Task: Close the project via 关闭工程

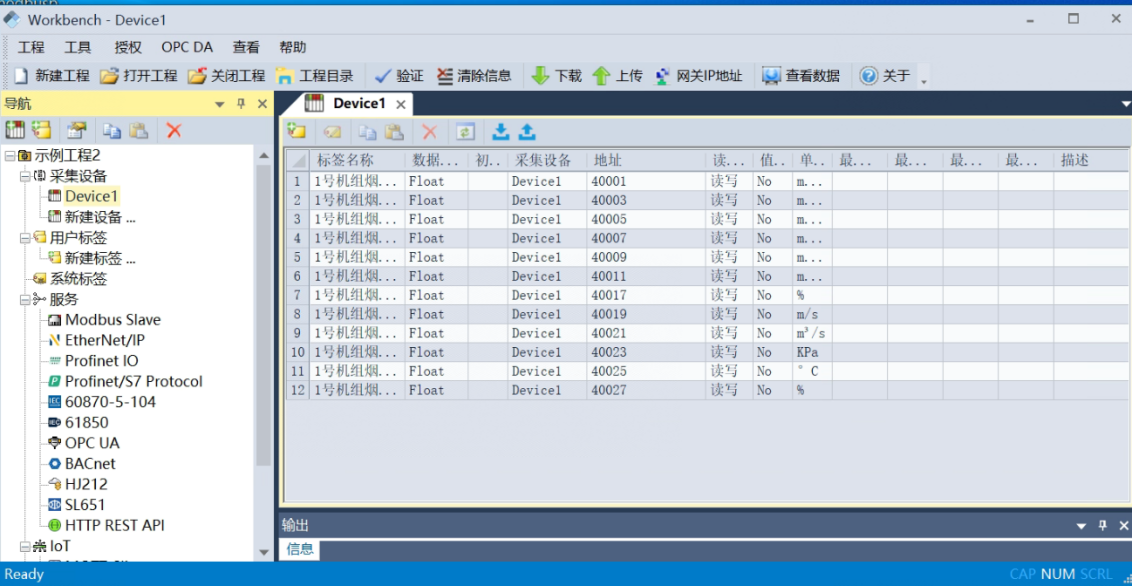Action: [226, 76]
